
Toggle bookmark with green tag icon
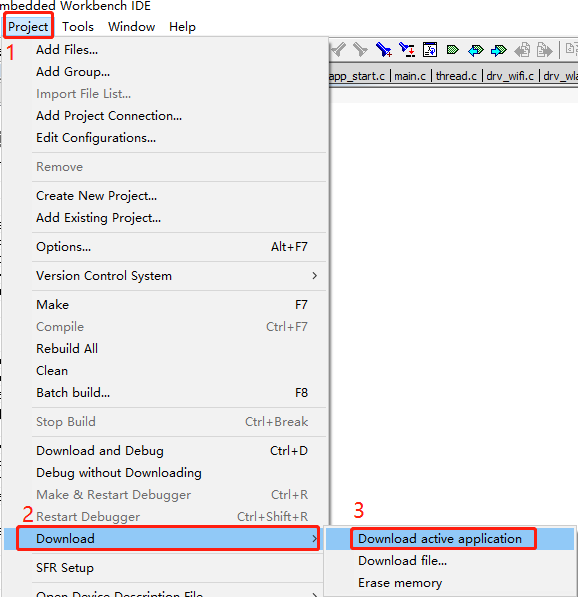[x=453, y=50]
